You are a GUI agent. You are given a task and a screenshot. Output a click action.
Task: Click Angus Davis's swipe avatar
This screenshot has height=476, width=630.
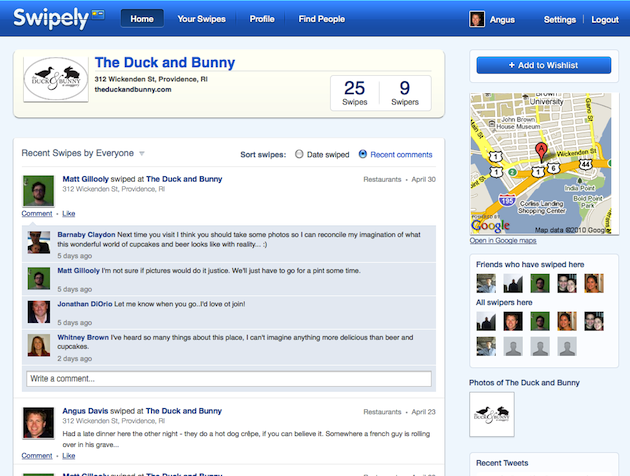pos(38,423)
